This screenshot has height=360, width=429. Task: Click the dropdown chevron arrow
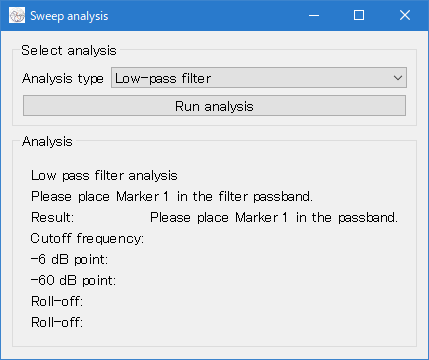[397, 78]
